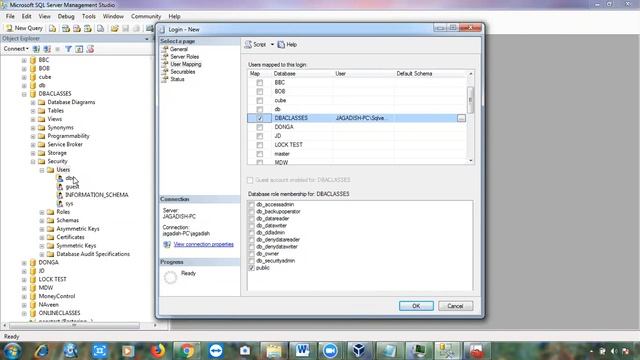Select the Server Roles page

coord(184,57)
